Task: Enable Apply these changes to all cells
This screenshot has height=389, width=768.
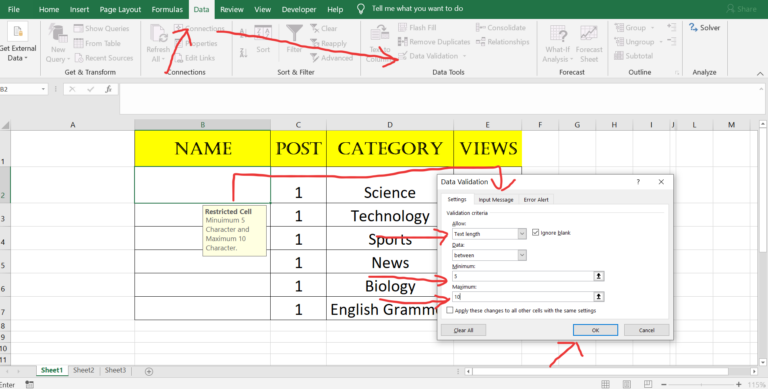Action: coord(450,310)
